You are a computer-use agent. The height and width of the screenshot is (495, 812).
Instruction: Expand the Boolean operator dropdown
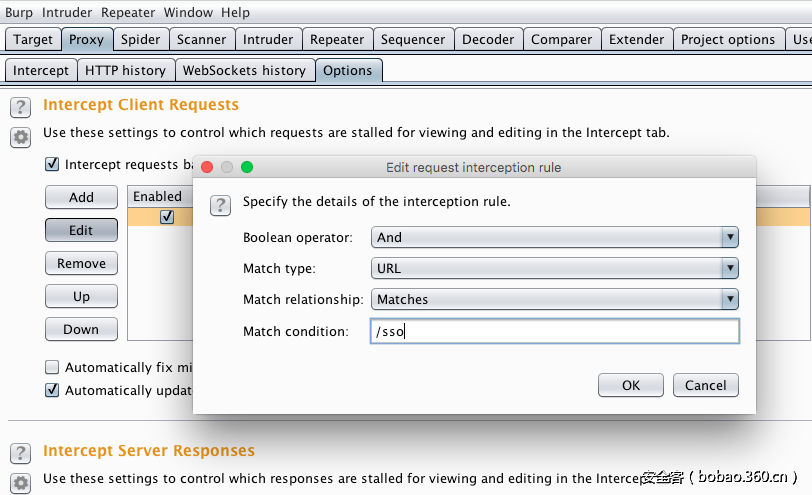pyautogui.click(x=554, y=237)
